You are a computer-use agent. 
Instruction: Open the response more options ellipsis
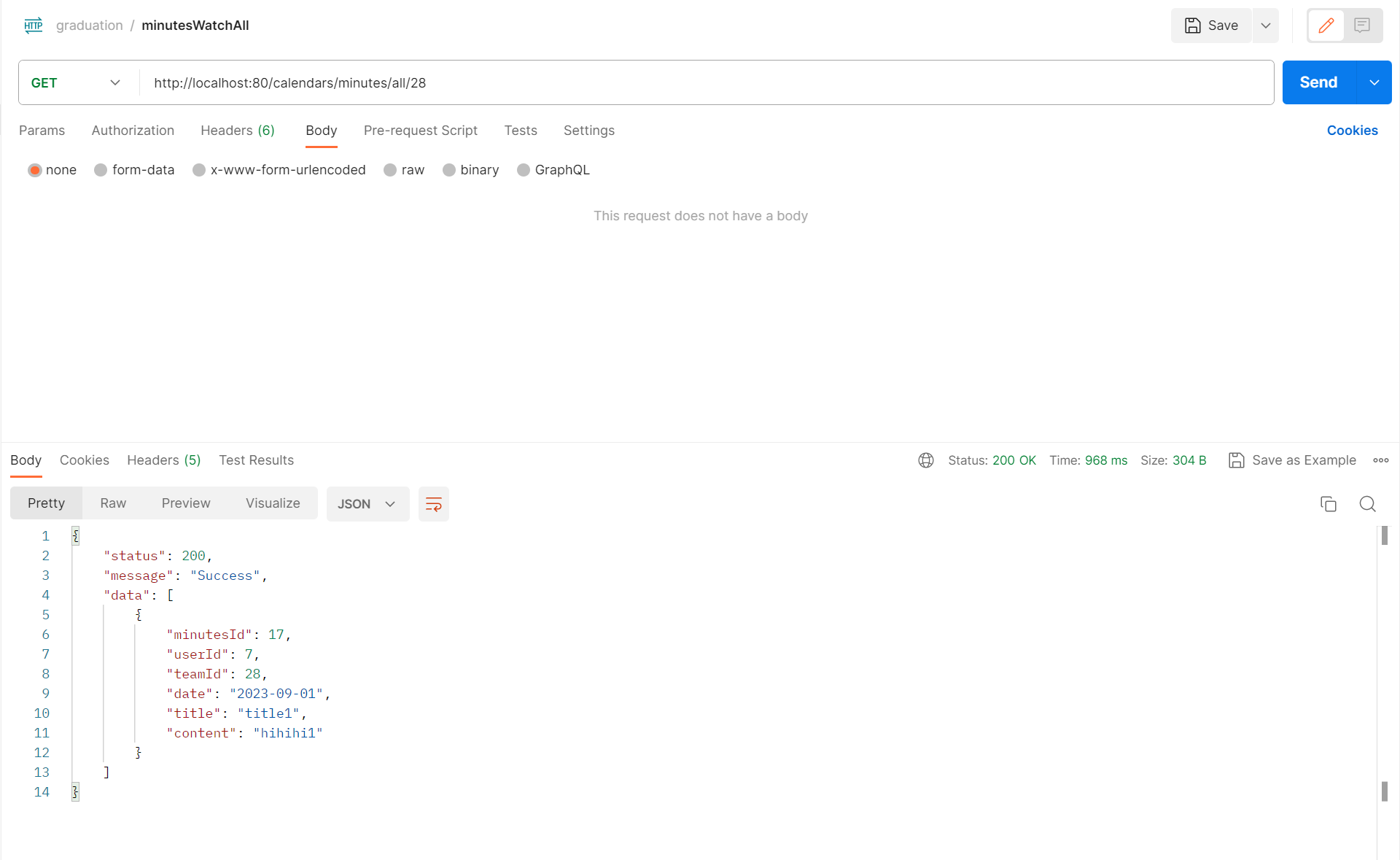[x=1381, y=460]
